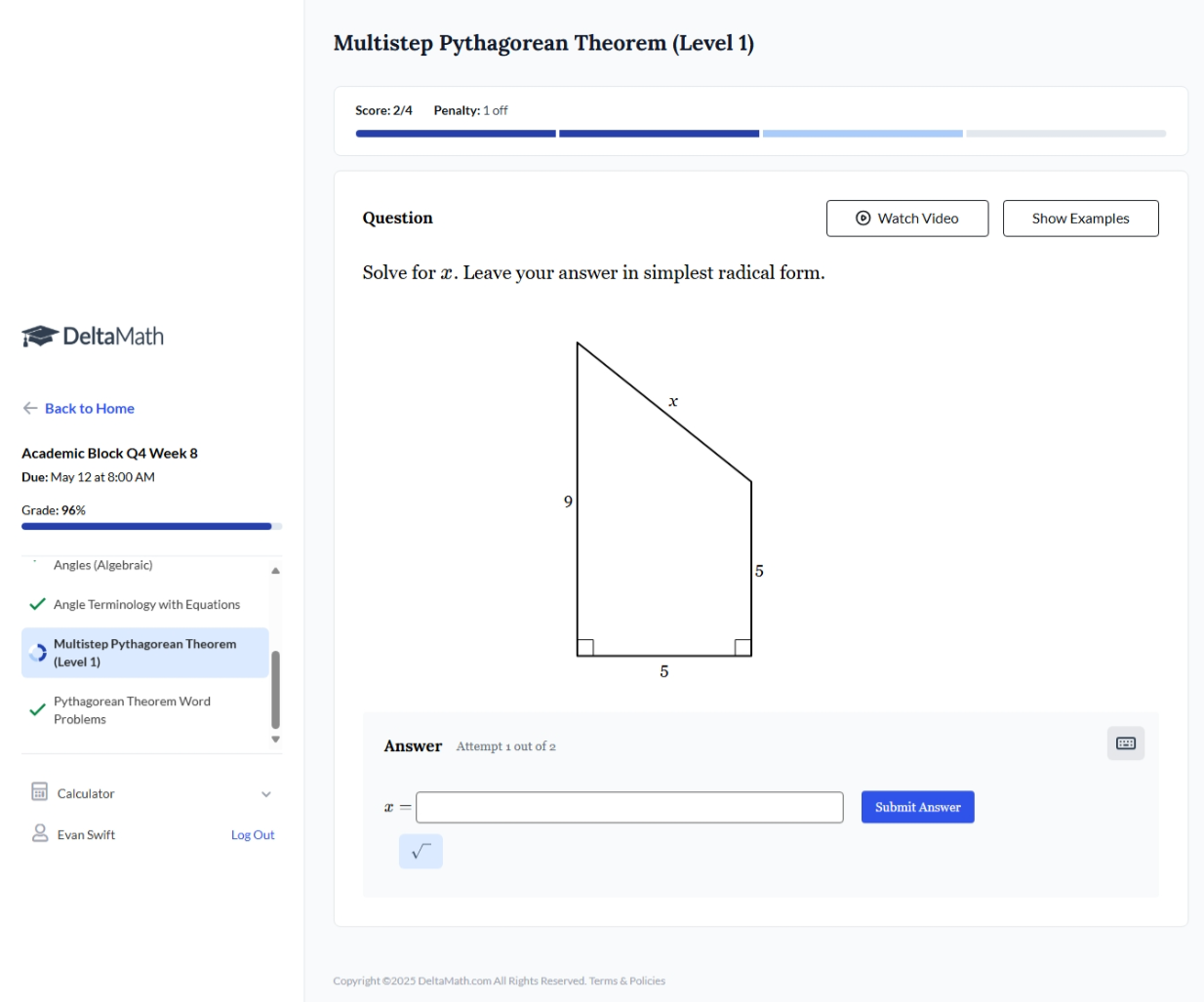This screenshot has height=1002, width=1204.
Task: Open Angle Terminology with Equations assignment
Action: pyautogui.click(x=146, y=605)
